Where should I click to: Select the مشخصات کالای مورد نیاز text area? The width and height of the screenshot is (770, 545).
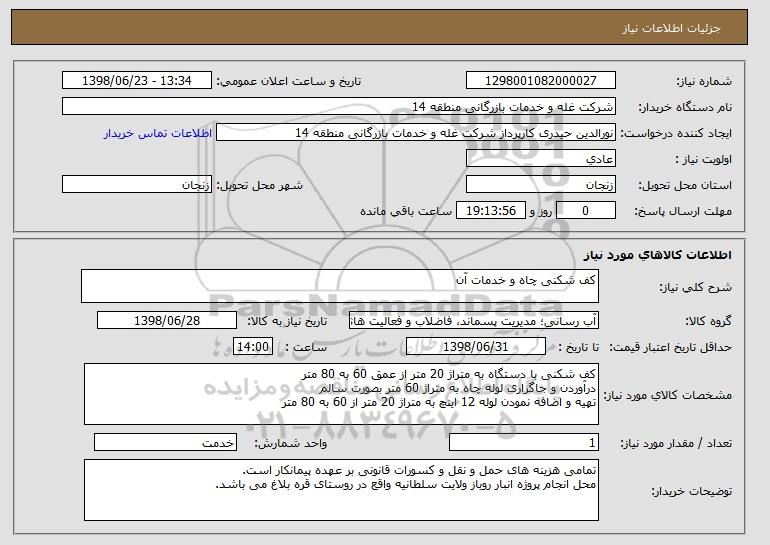(x=341, y=394)
